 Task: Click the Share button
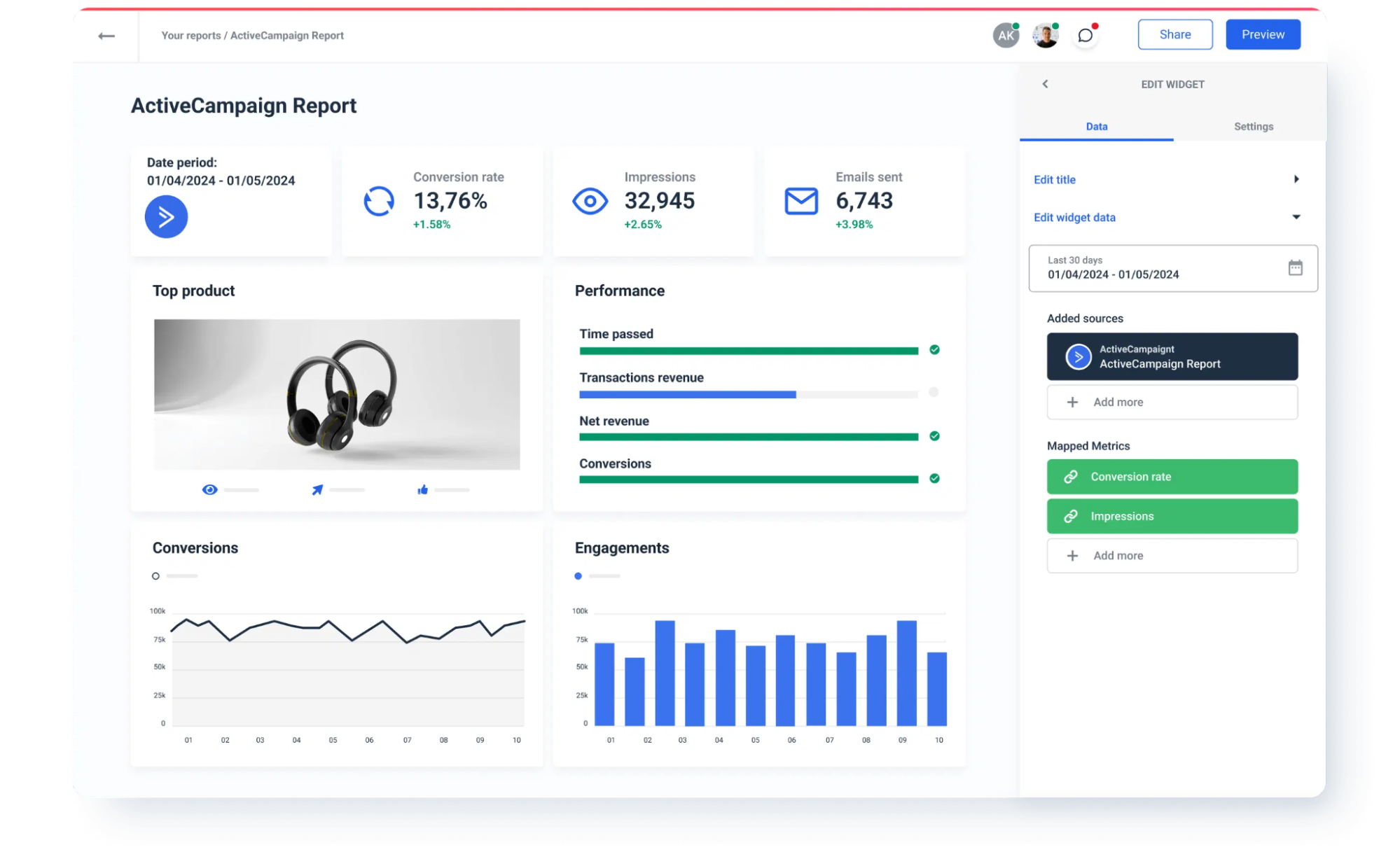(x=1175, y=34)
